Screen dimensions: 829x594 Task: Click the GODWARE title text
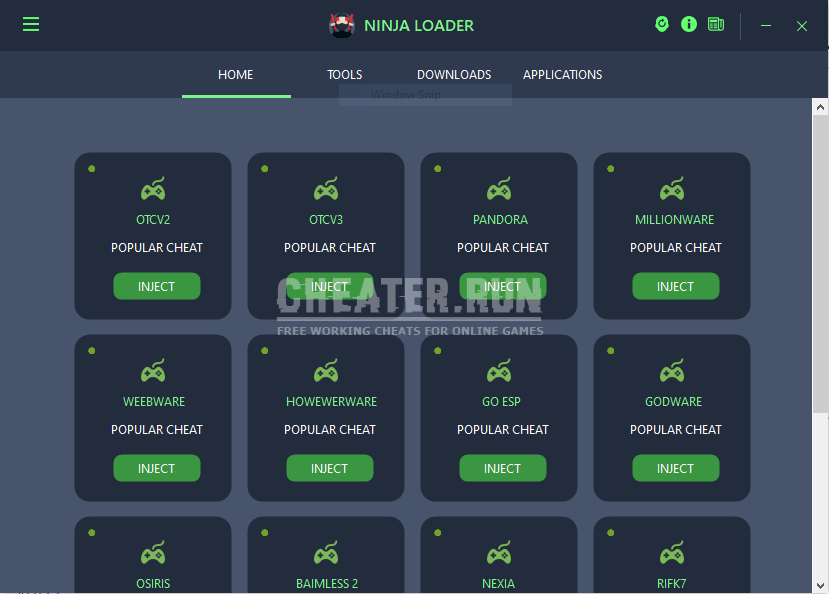click(x=674, y=402)
